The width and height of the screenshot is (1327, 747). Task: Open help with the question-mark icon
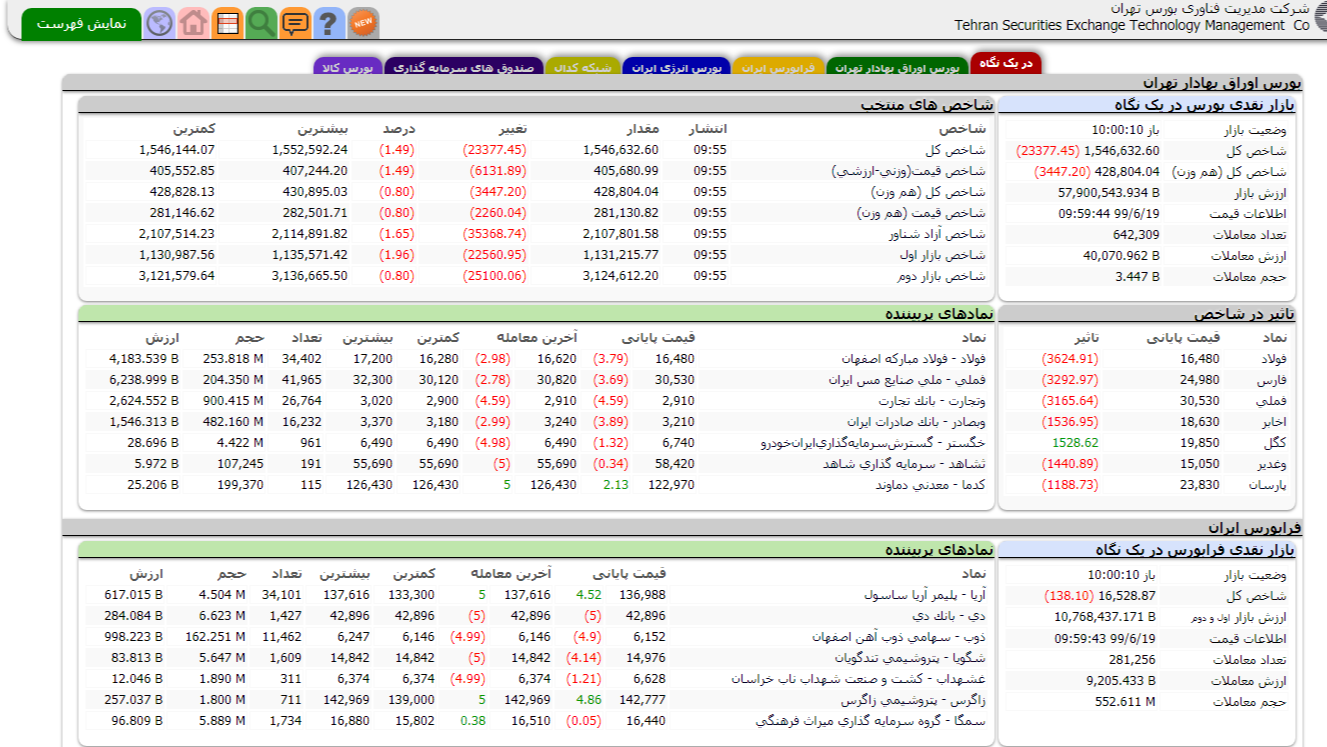pyautogui.click(x=329, y=22)
